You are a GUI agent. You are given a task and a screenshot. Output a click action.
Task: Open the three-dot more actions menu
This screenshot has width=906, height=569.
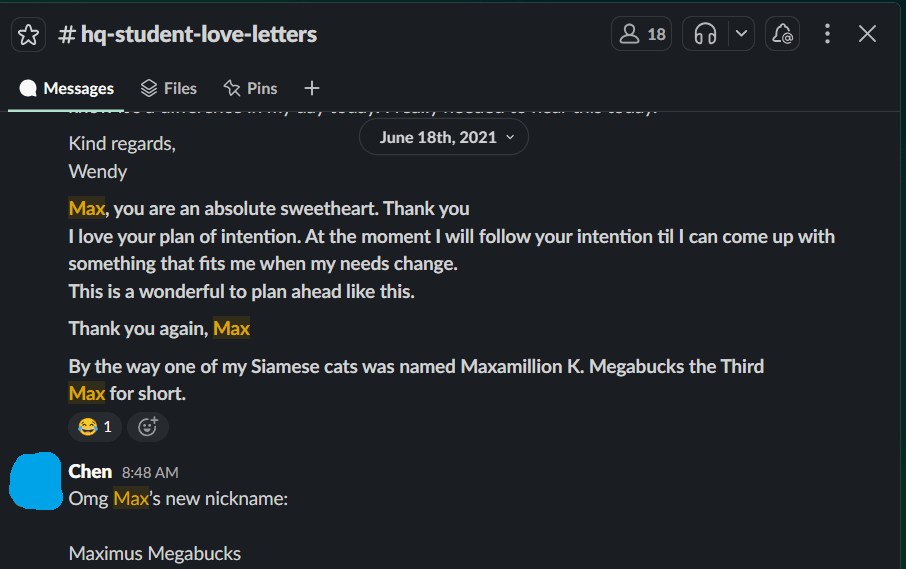(827, 34)
